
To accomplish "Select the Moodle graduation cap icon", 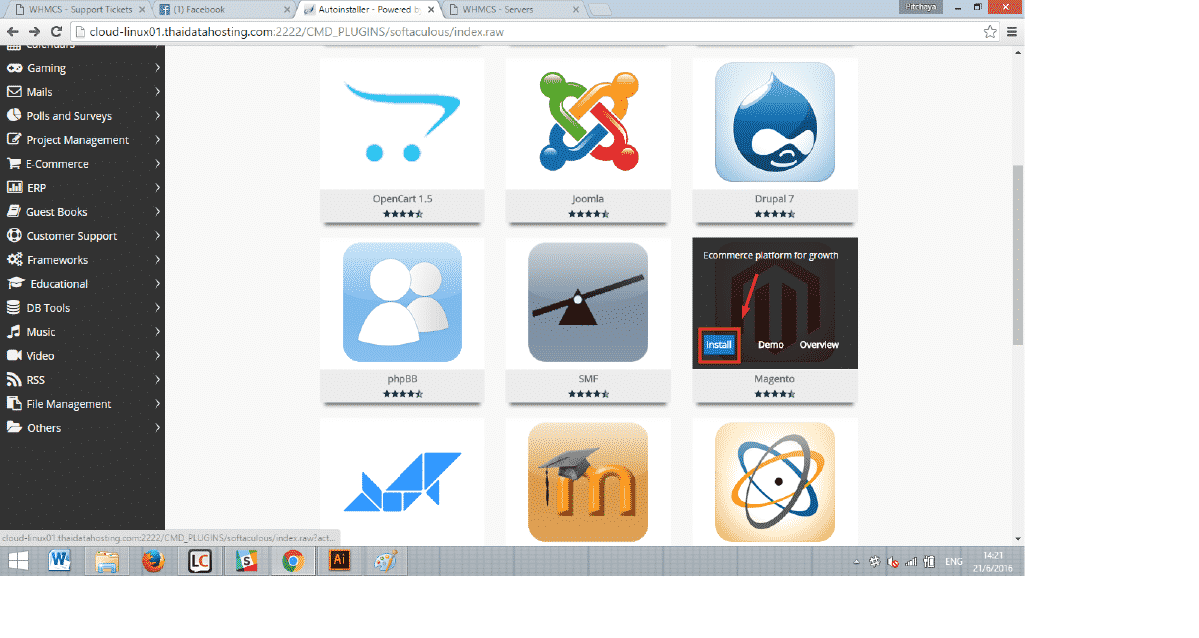I will [x=588, y=481].
